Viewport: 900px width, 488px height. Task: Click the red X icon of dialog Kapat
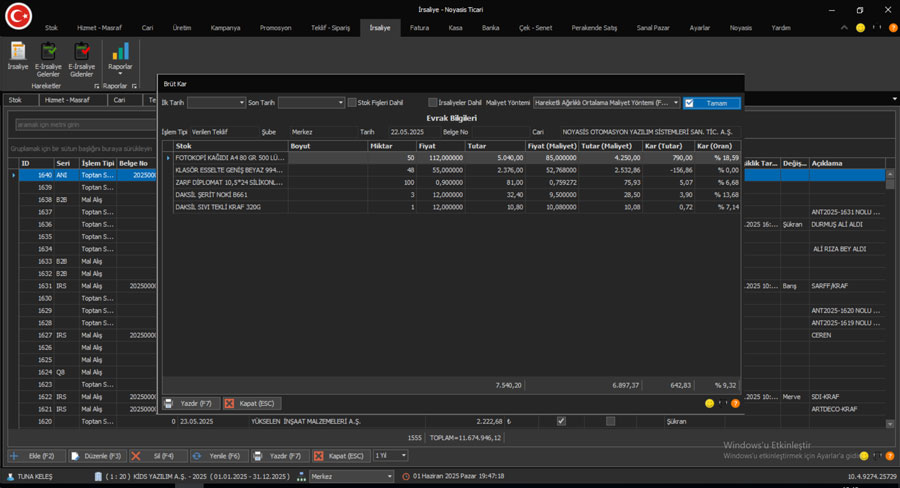click(229, 404)
